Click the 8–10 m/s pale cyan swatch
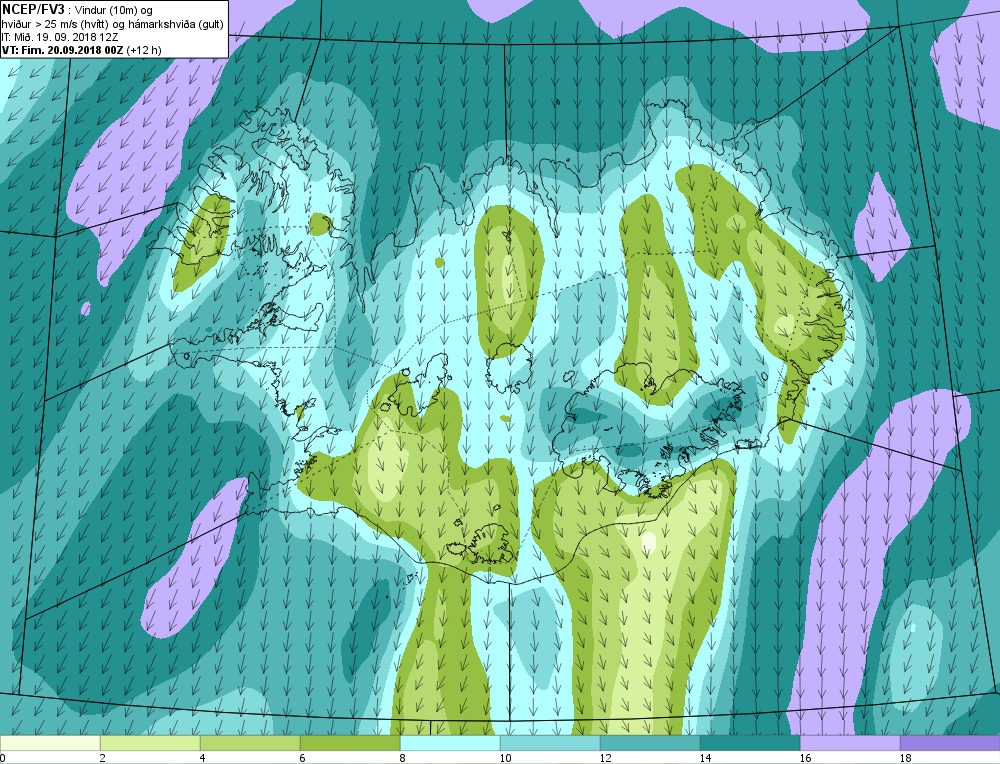This screenshot has width=1000, height=764. click(450, 743)
